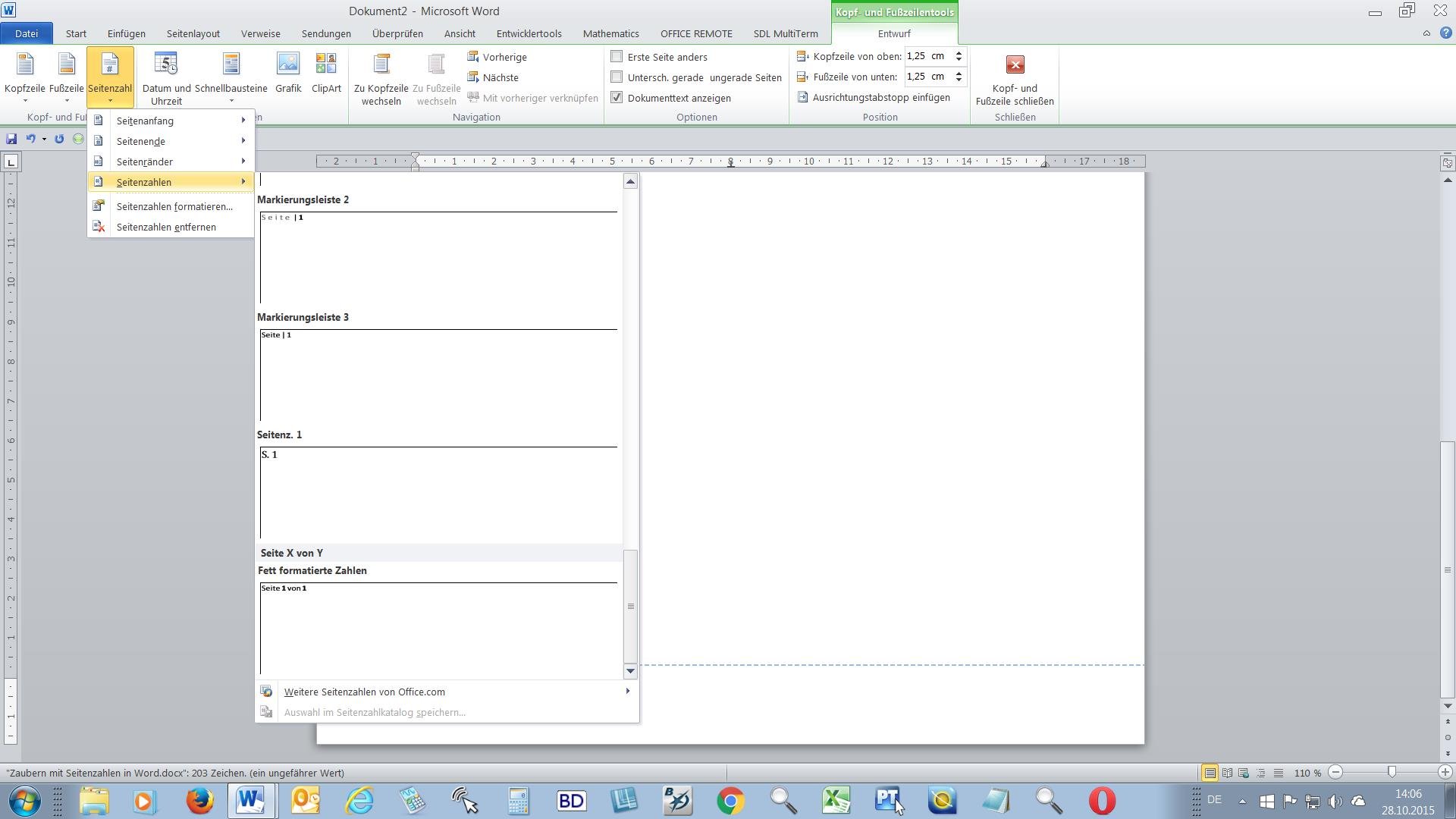Viewport: 1456px width, 819px height.
Task: Select Seitenz. 1 page number style
Action: (438, 485)
